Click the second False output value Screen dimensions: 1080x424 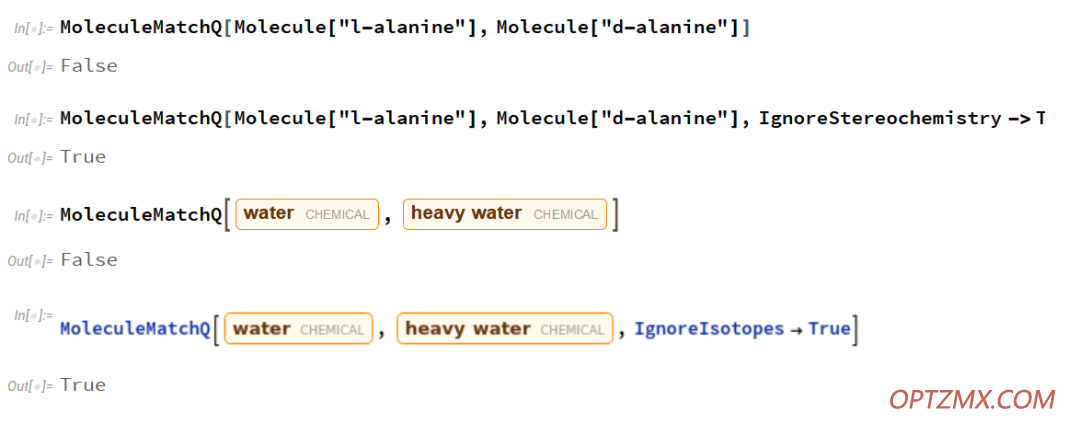pyautogui.click(x=89, y=259)
